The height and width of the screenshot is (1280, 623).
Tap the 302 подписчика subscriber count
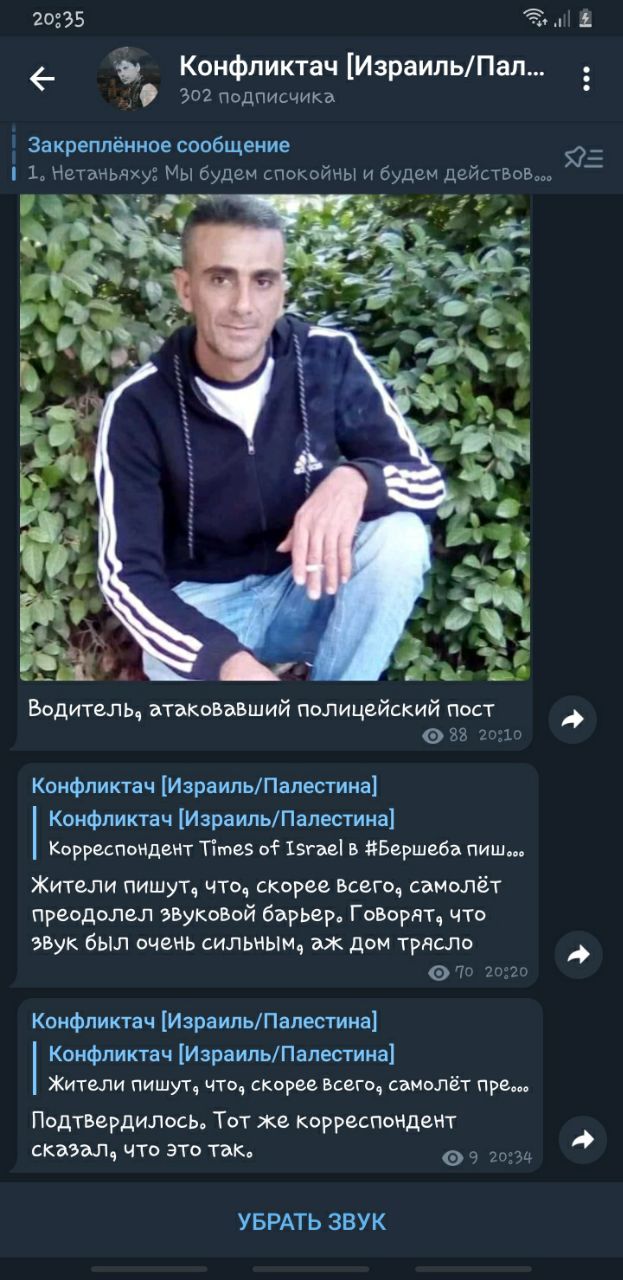(x=257, y=97)
